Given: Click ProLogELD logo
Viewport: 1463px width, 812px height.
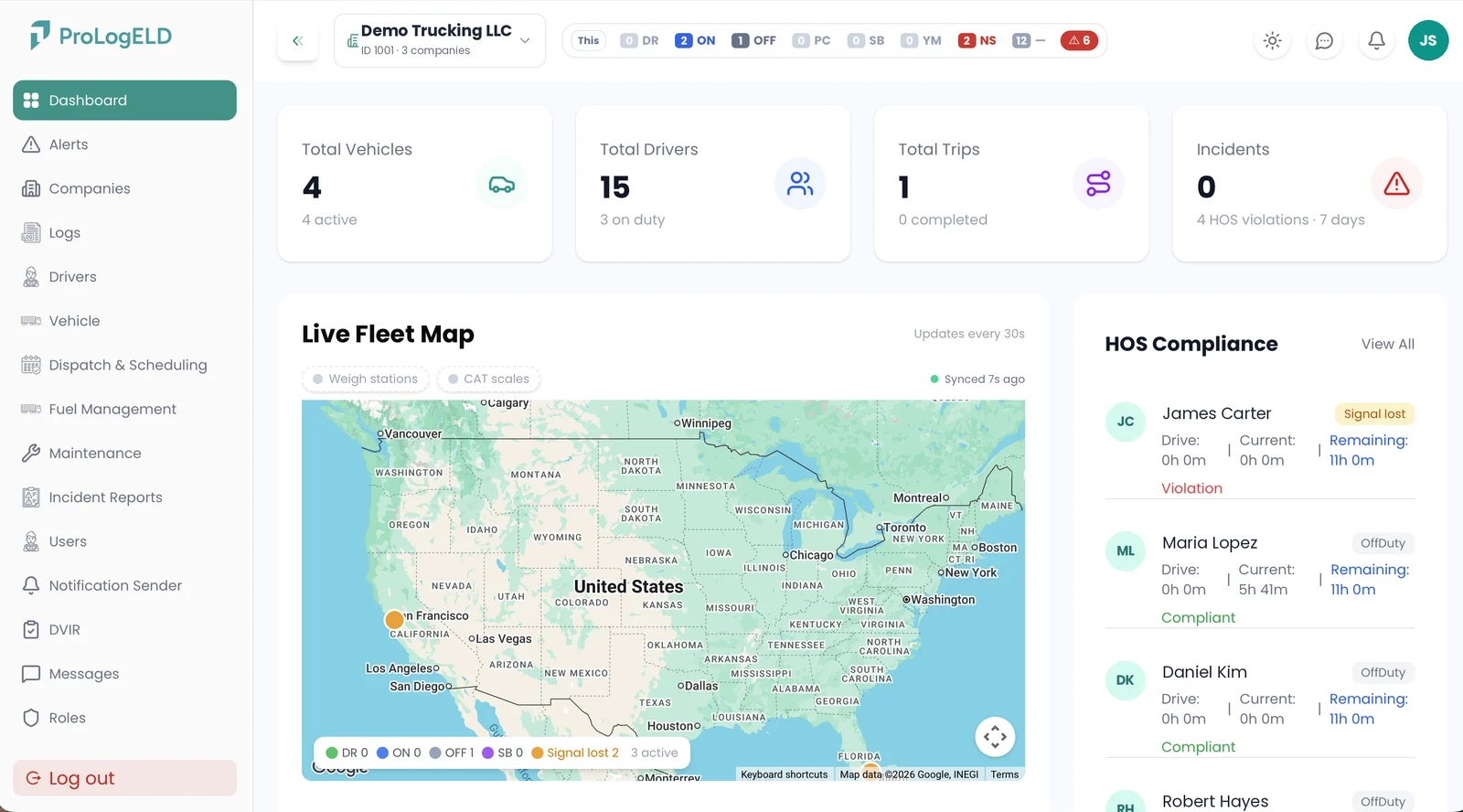Looking at the screenshot, I should coord(101,37).
